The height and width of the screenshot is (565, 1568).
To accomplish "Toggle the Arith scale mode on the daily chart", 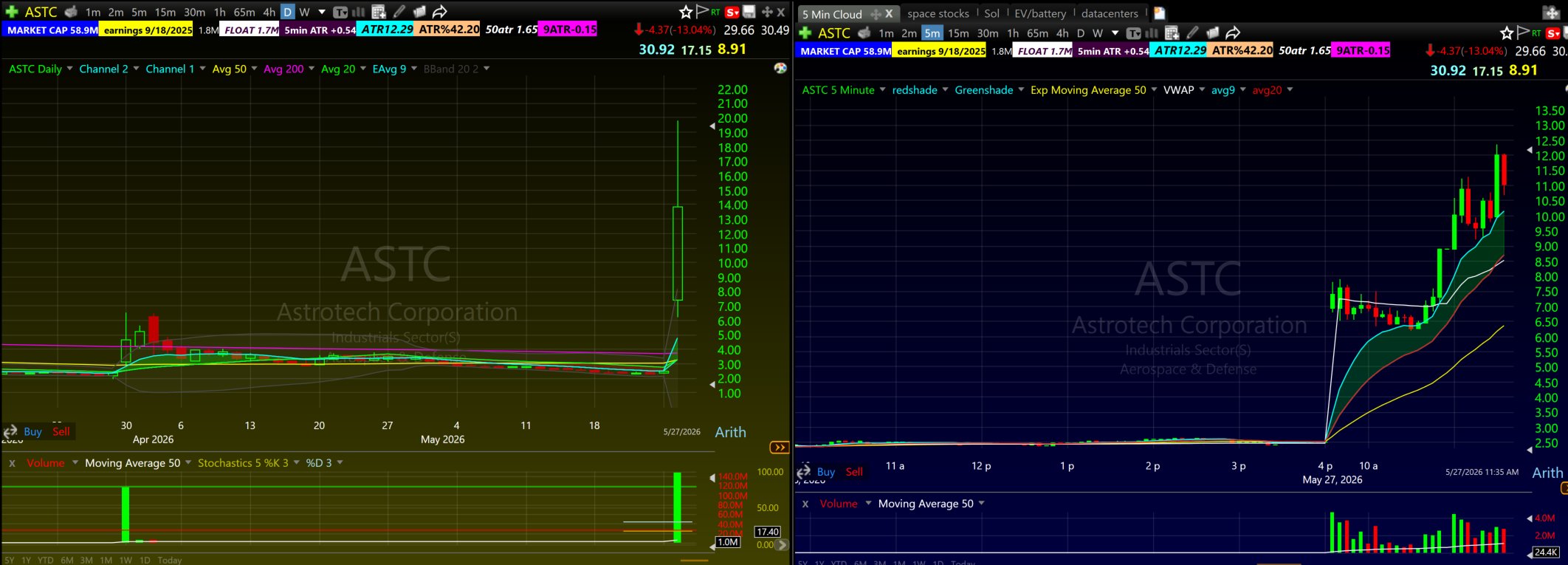I will point(731,432).
